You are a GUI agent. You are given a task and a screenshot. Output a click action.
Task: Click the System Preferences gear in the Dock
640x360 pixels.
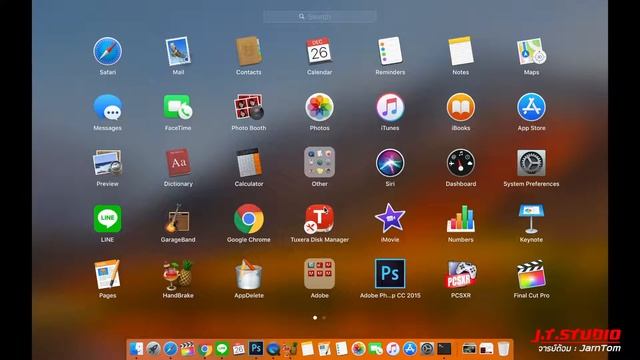pos(427,349)
